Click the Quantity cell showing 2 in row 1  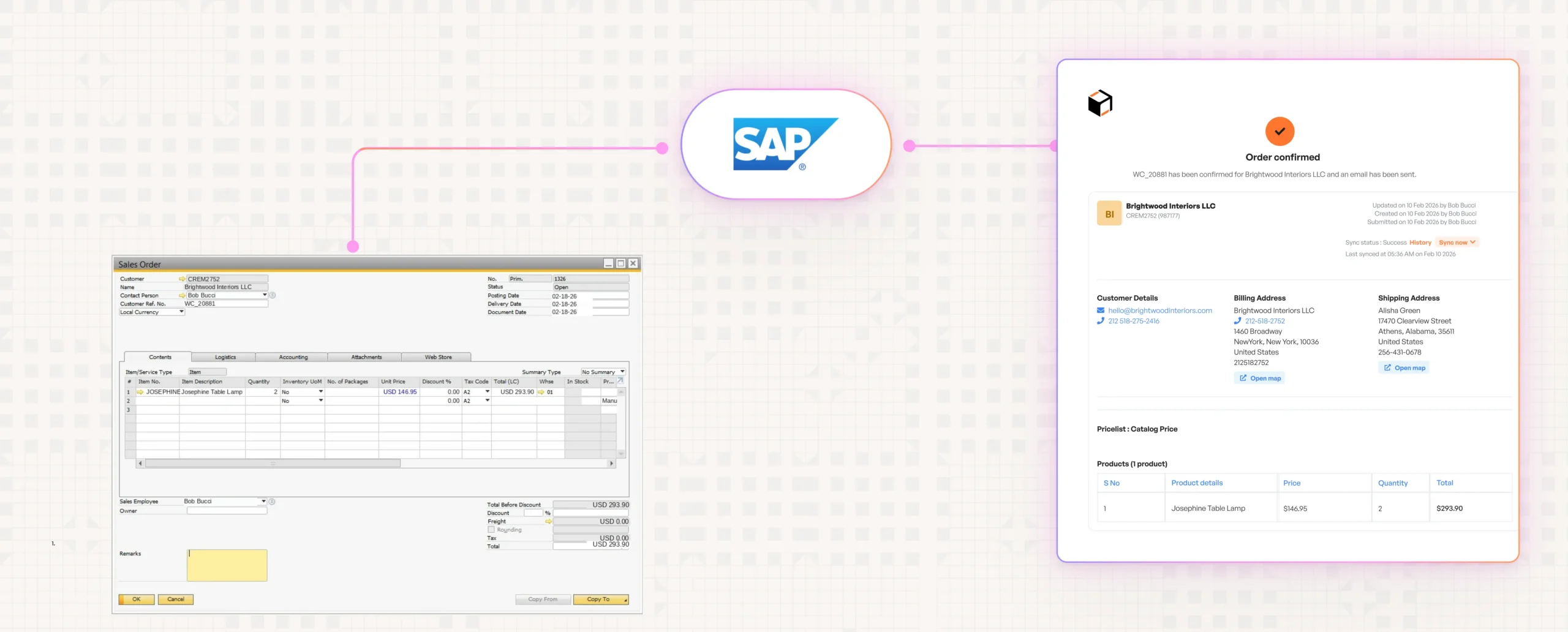pyautogui.click(x=263, y=392)
